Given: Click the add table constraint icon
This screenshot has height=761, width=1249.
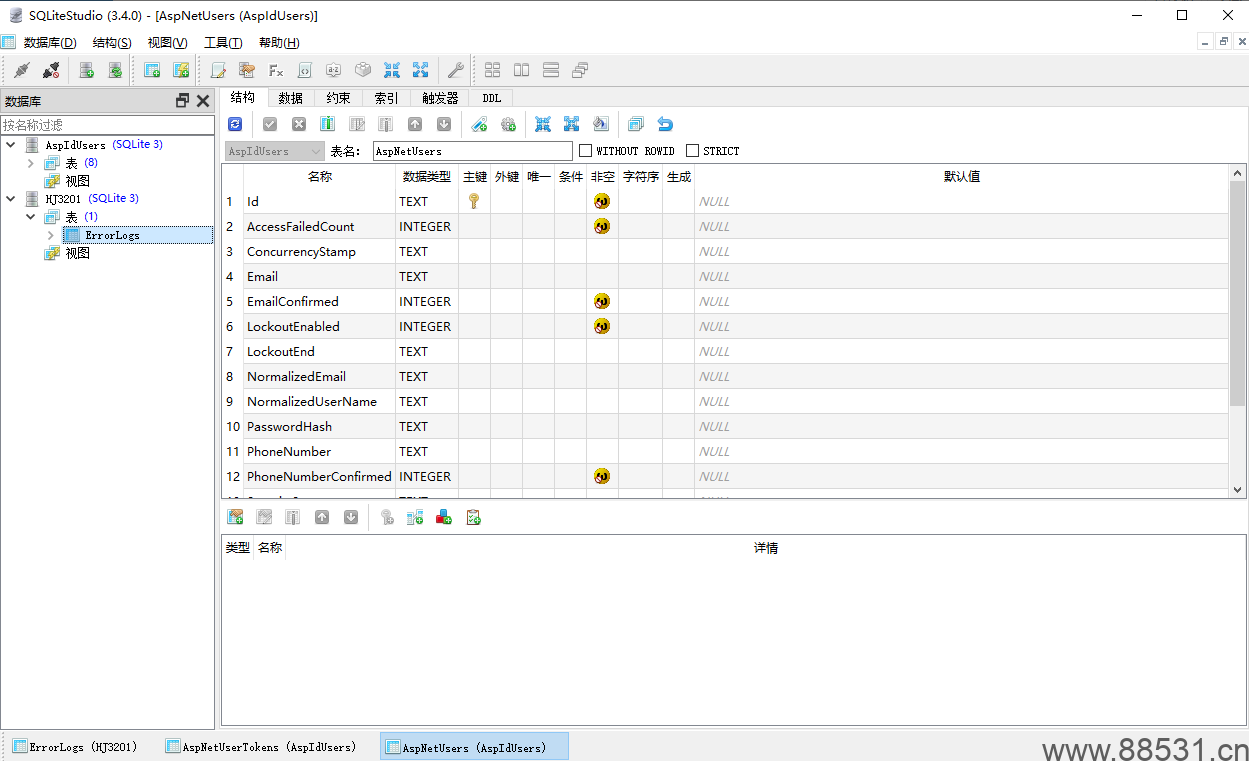Looking at the screenshot, I should (x=236, y=517).
